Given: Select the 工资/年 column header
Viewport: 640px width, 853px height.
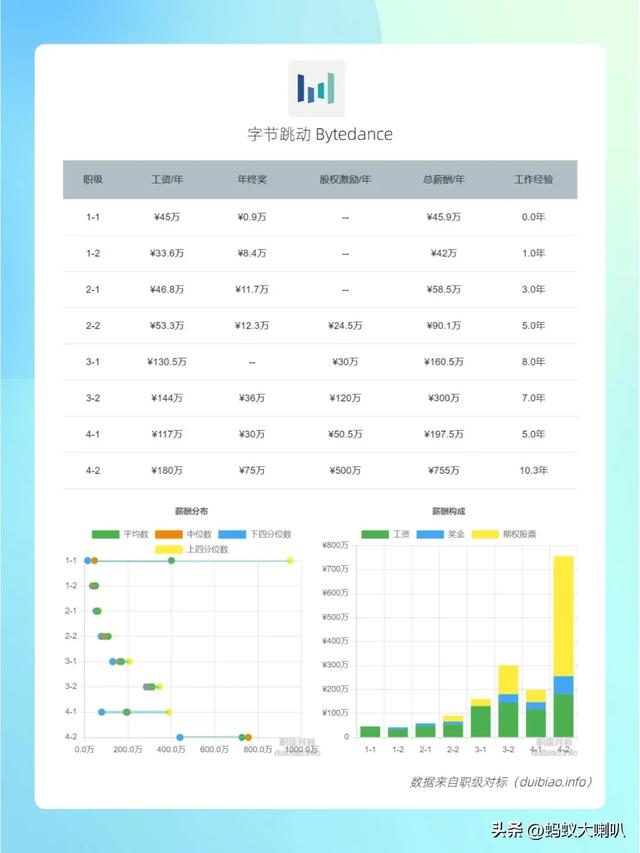Looking at the screenshot, I should (x=167, y=179).
